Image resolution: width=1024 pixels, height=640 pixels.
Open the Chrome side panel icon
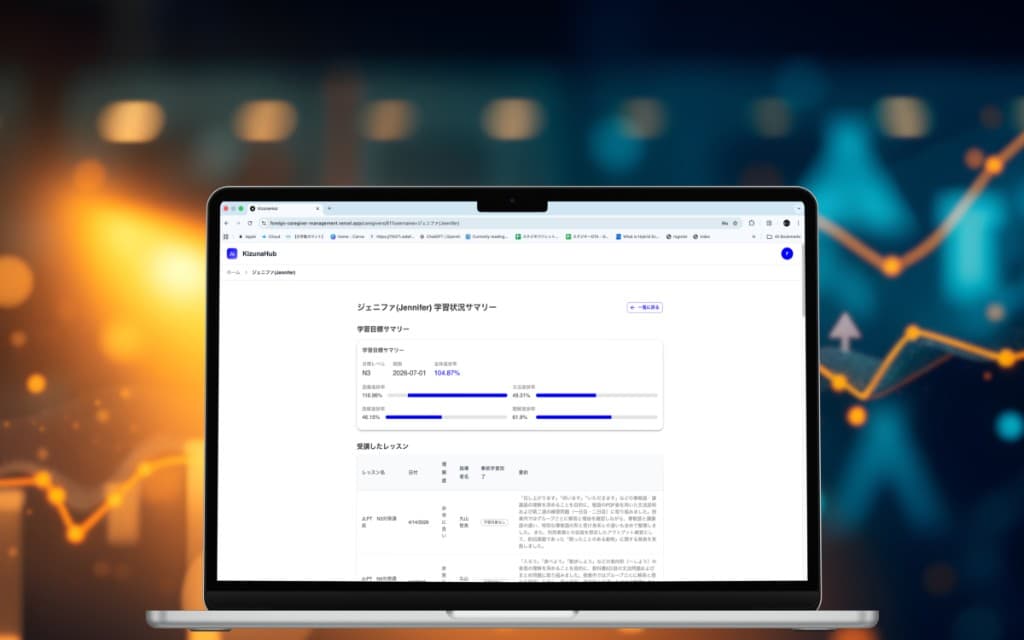769,223
